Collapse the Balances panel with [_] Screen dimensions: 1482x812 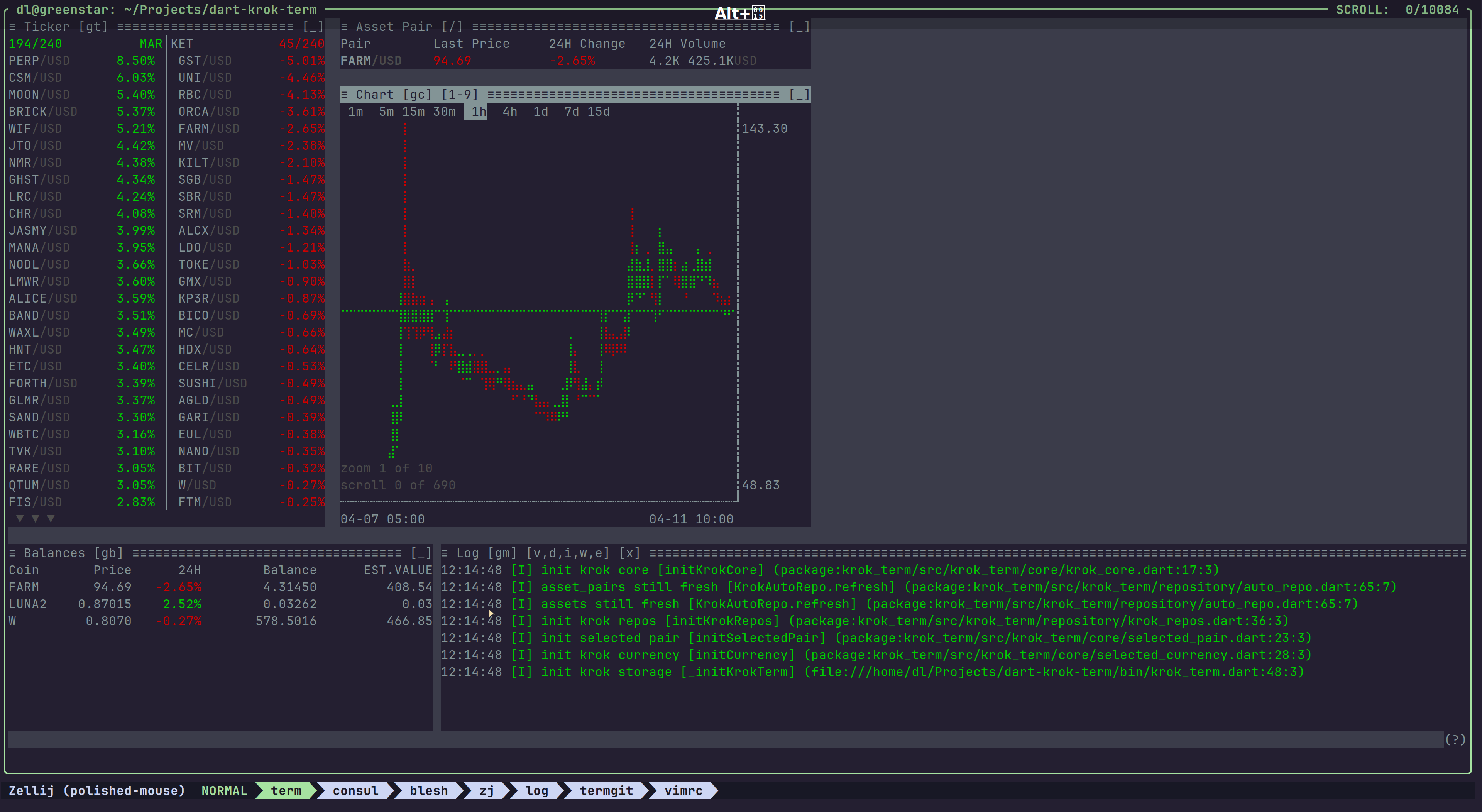click(421, 553)
